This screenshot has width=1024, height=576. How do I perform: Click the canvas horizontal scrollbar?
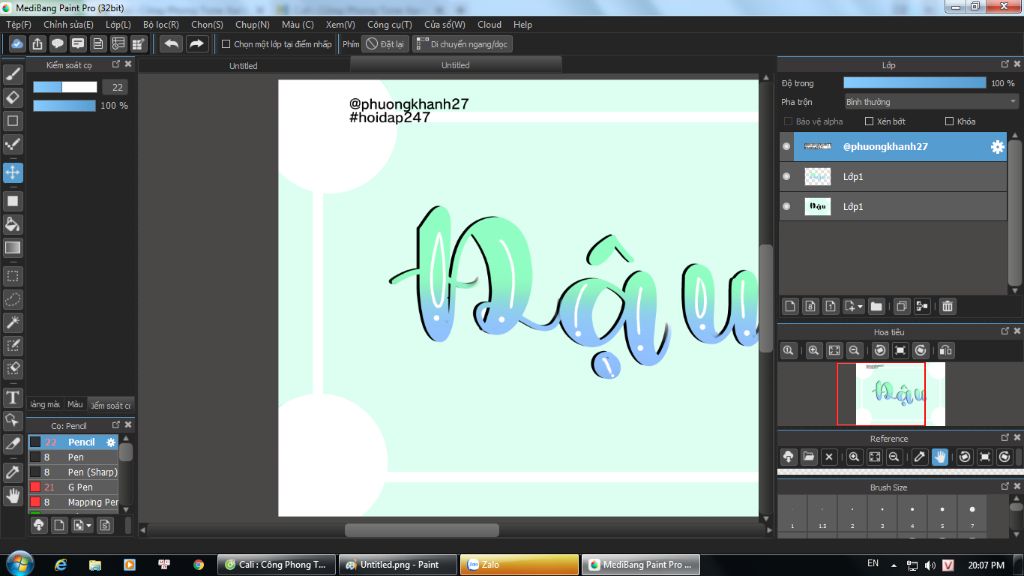click(422, 530)
